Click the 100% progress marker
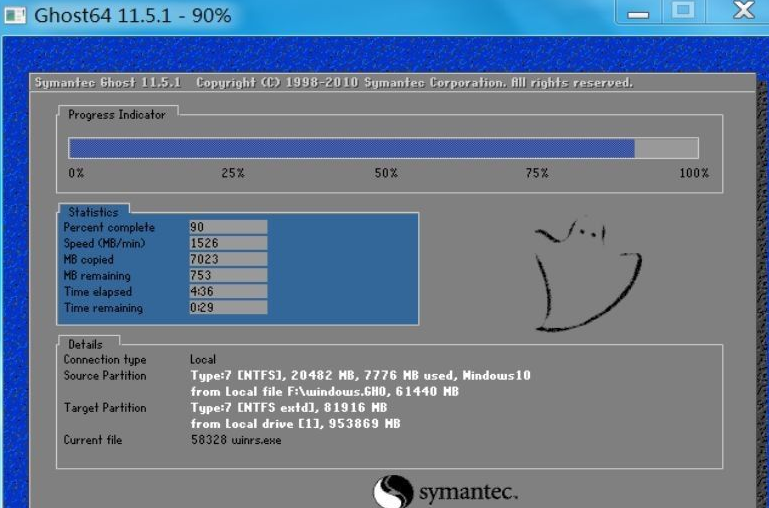Screen dimensions: 769x508 pos(694,173)
